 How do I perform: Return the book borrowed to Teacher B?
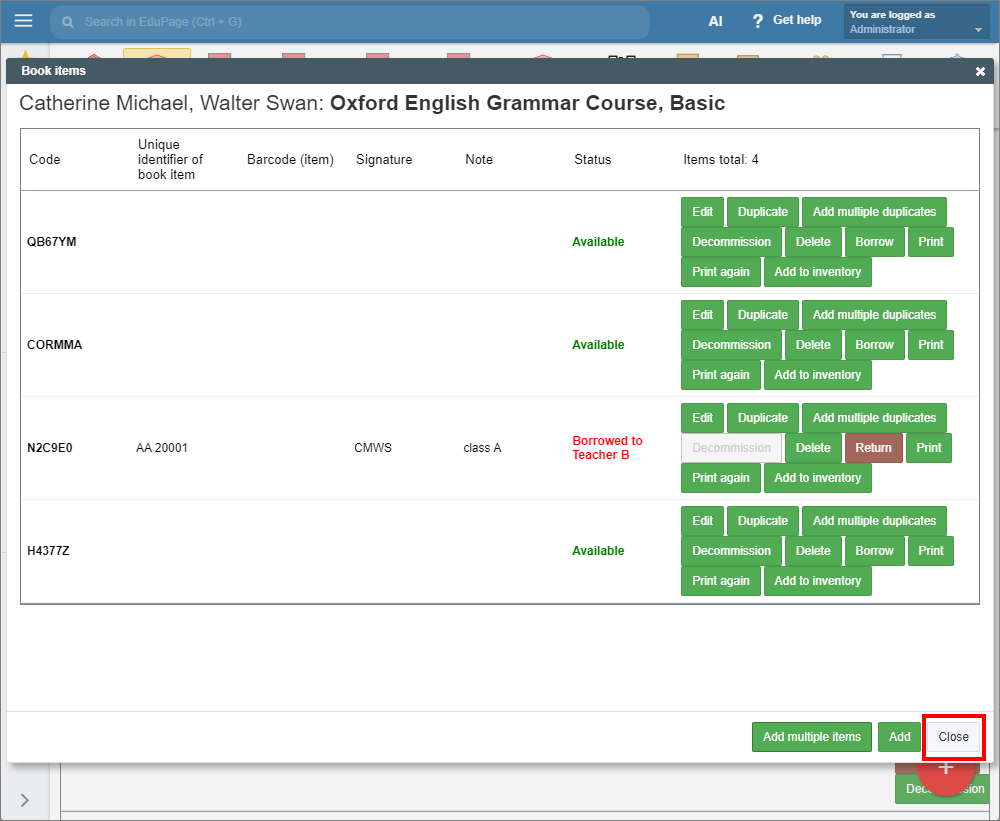[x=873, y=448]
